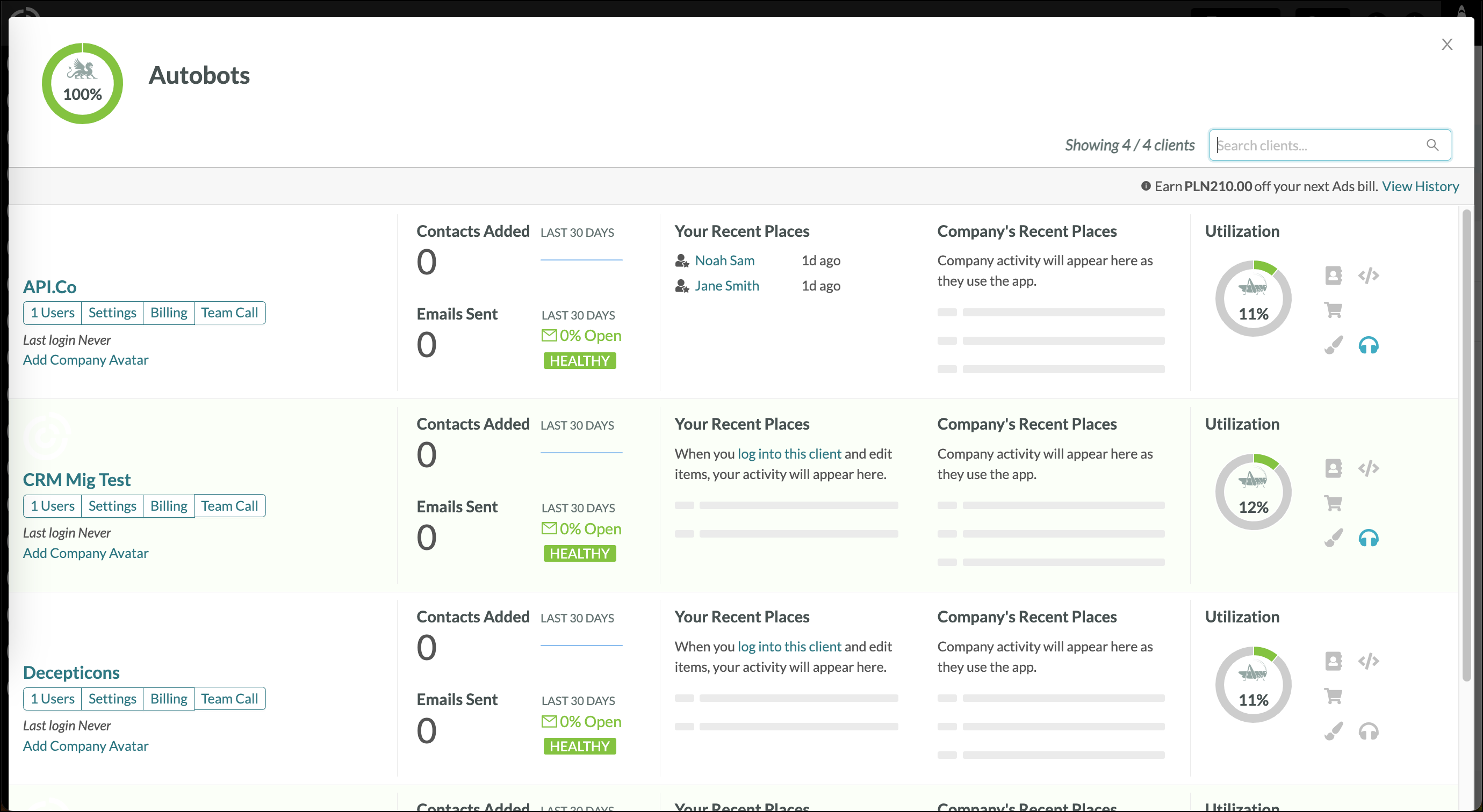Open Decepticons 1 Users tab
Viewport: 1483px width, 812px height.
(53, 699)
